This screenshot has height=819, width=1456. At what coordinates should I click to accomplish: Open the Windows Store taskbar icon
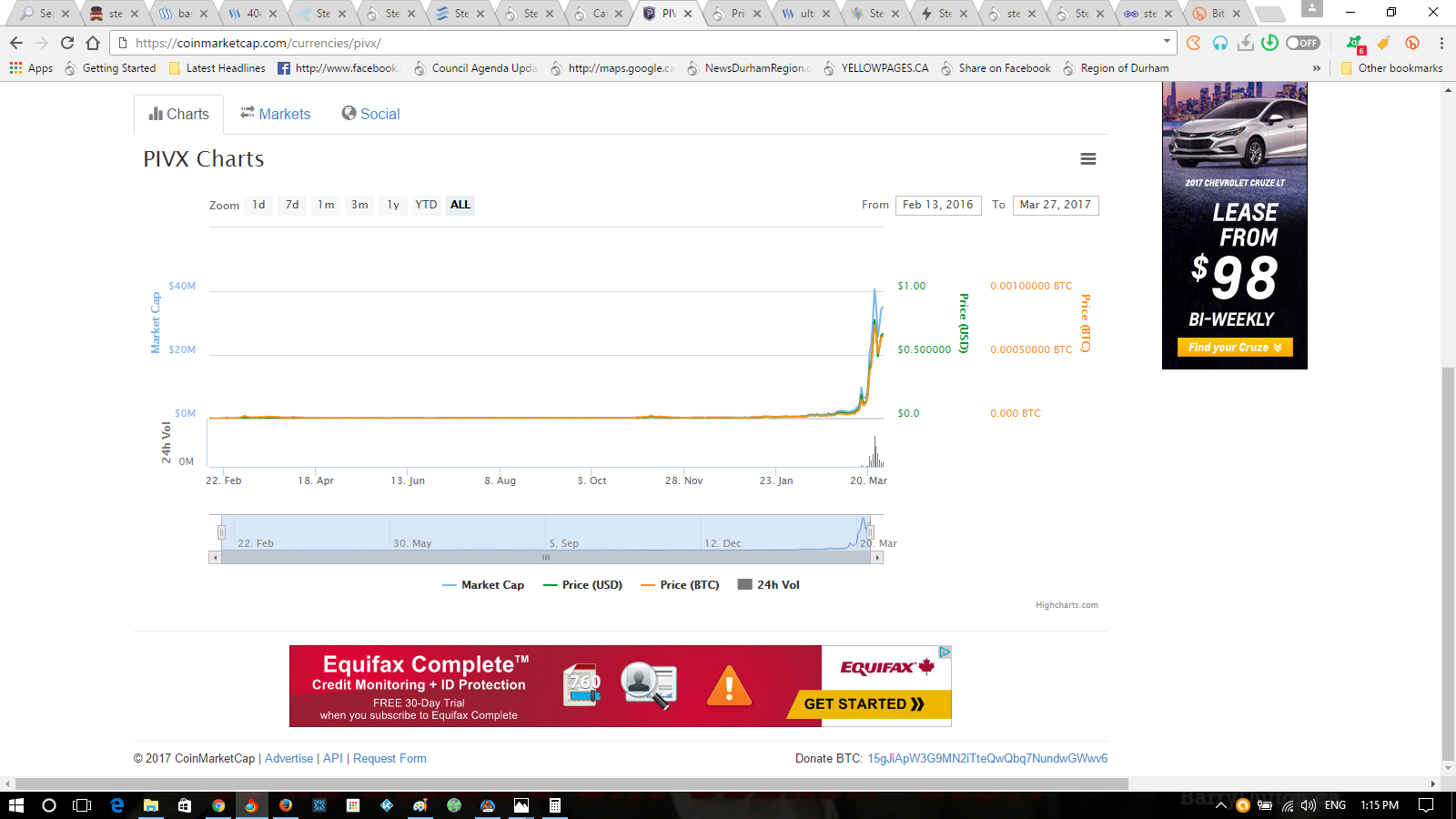[x=185, y=805]
